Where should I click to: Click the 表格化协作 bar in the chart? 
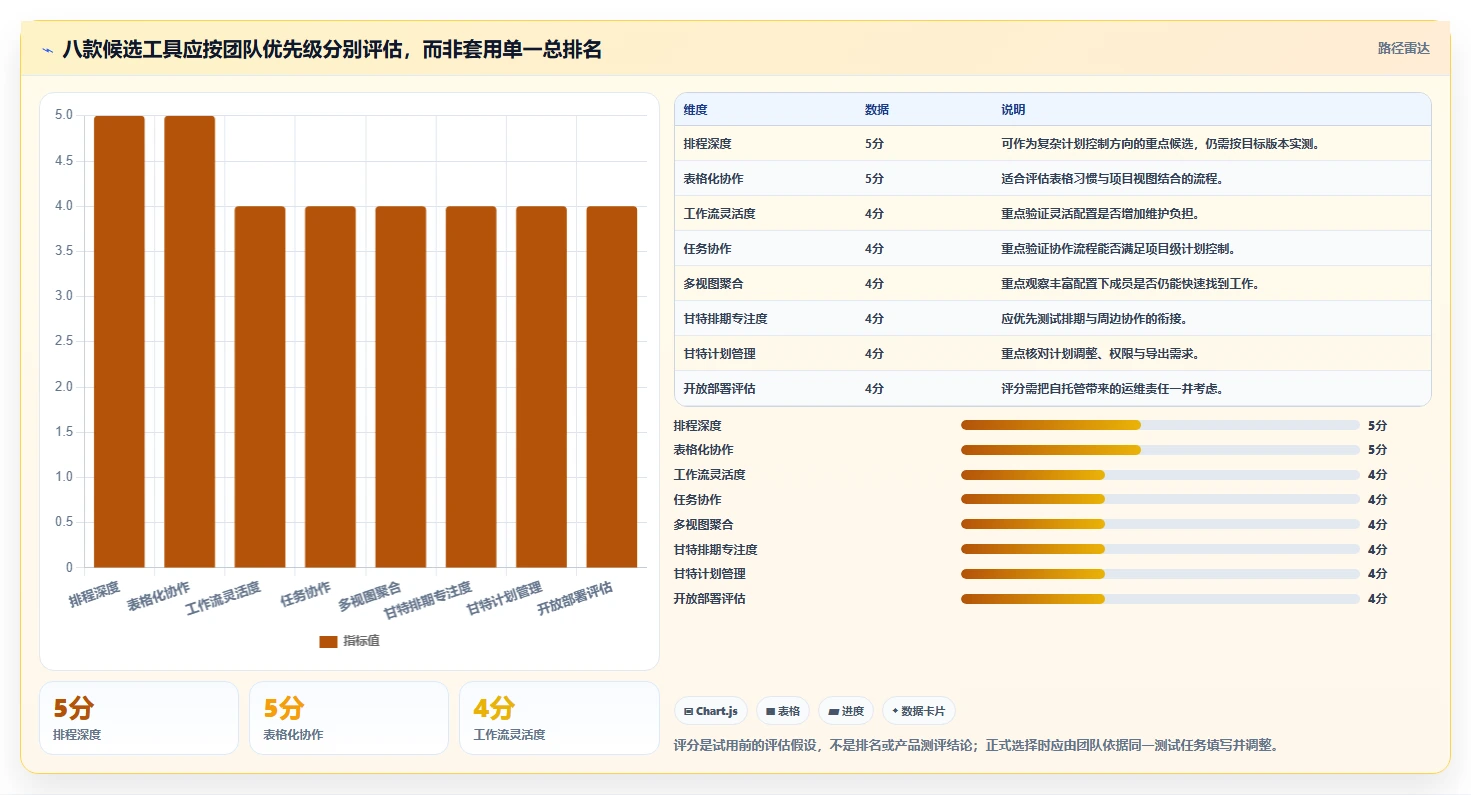[190, 342]
